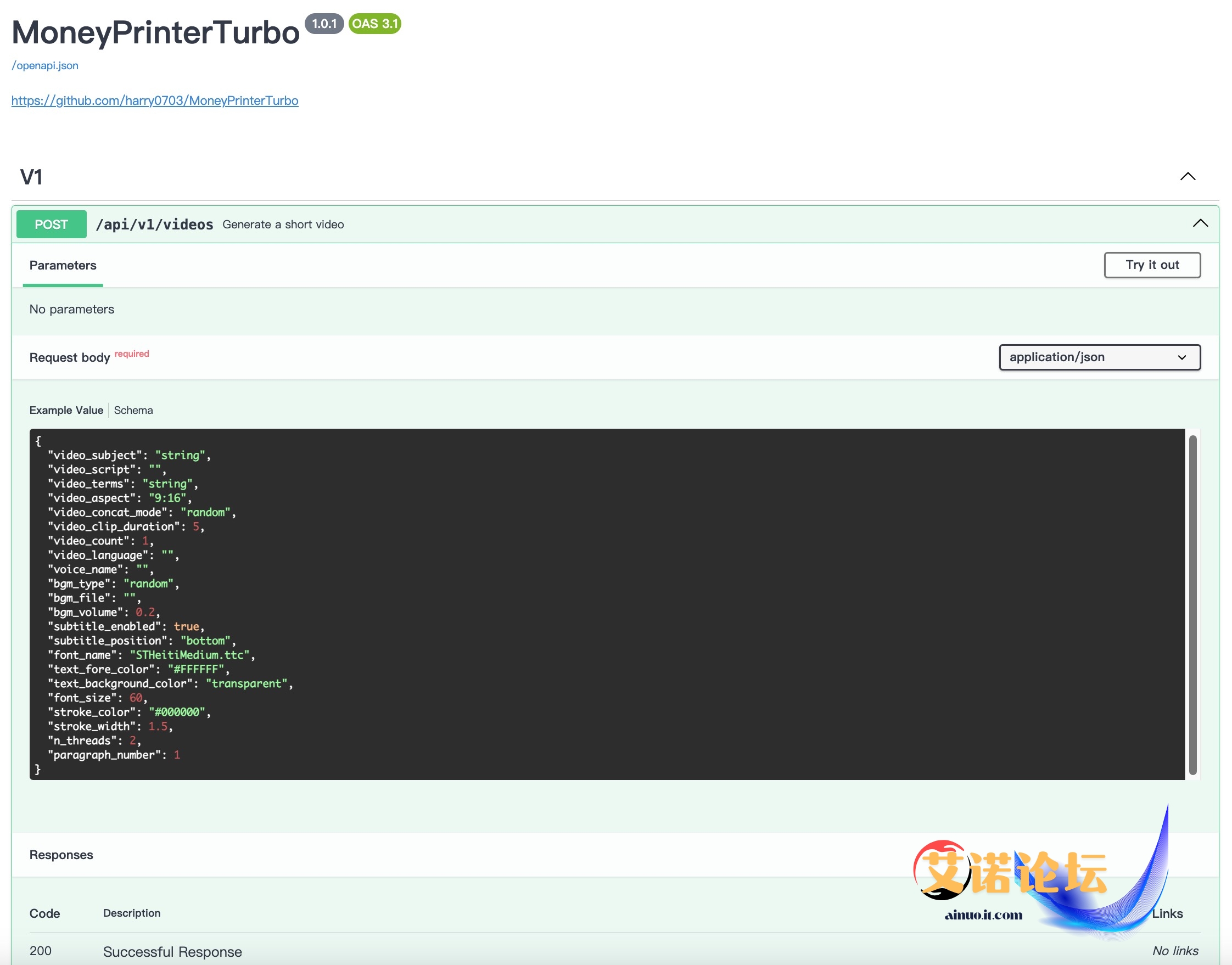1232x965 pixels.
Task: Click the "text_background_color": "transparent" line
Action: point(170,683)
